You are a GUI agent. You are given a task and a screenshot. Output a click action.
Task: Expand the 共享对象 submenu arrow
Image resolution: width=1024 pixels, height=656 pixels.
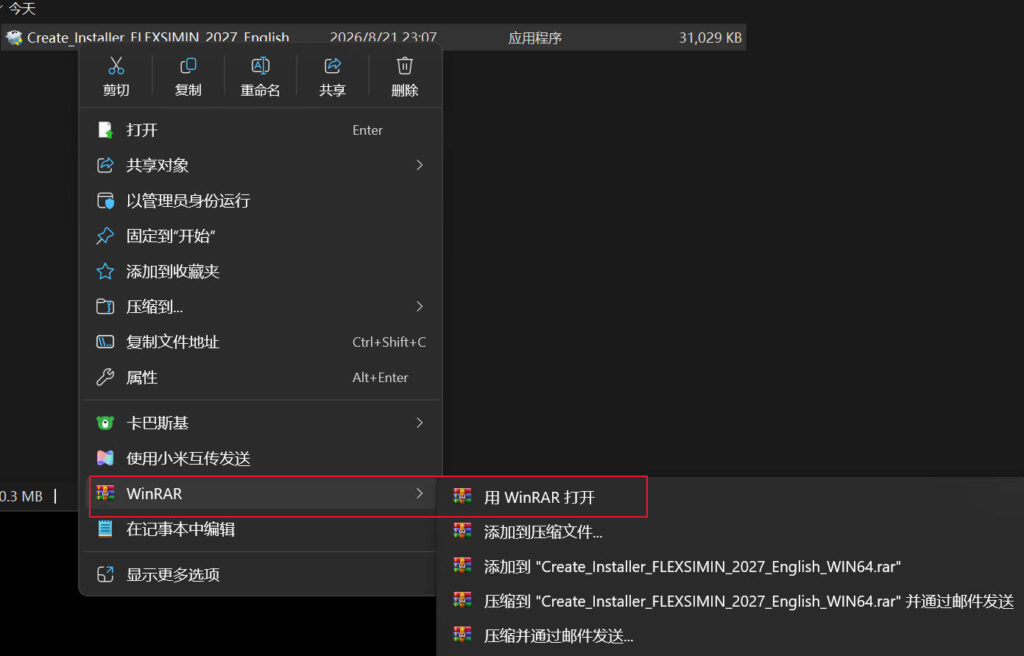pos(419,165)
